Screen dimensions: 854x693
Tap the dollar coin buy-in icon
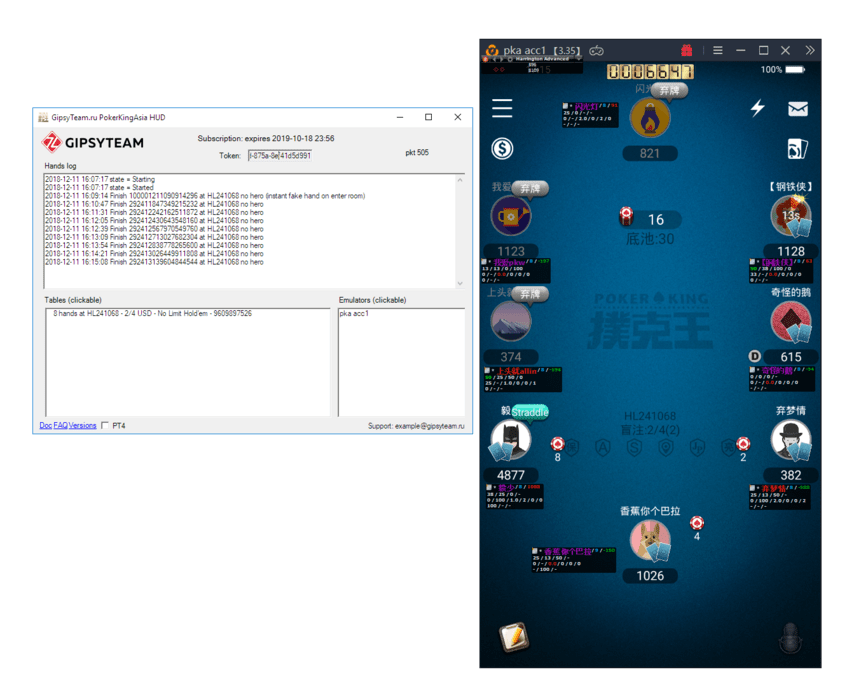click(502, 148)
